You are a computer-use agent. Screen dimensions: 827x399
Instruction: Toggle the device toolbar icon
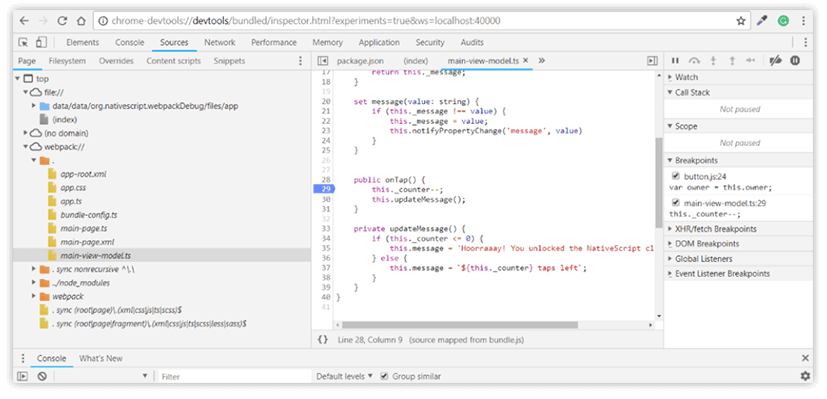tap(40, 43)
